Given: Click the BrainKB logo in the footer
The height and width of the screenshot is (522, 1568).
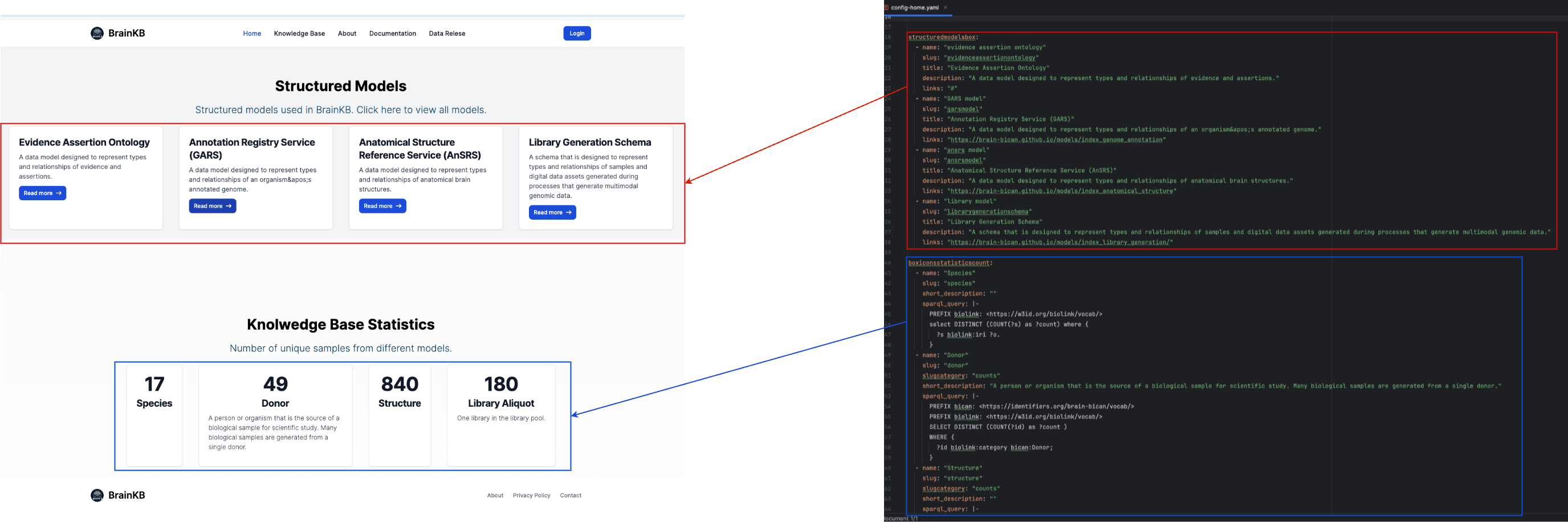Looking at the screenshot, I should click(117, 495).
